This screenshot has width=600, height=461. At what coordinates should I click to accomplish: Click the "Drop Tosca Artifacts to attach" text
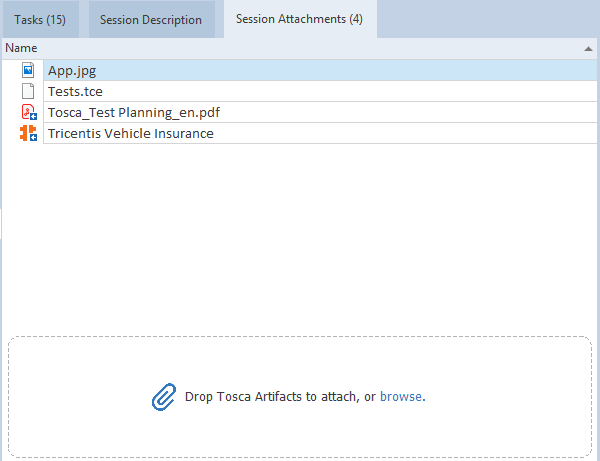point(270,397)
